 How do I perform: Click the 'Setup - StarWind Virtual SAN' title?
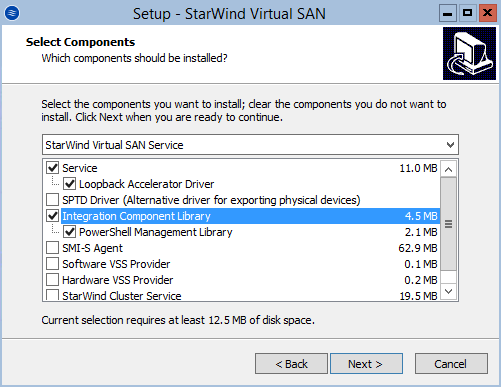[x=229, y=14]
